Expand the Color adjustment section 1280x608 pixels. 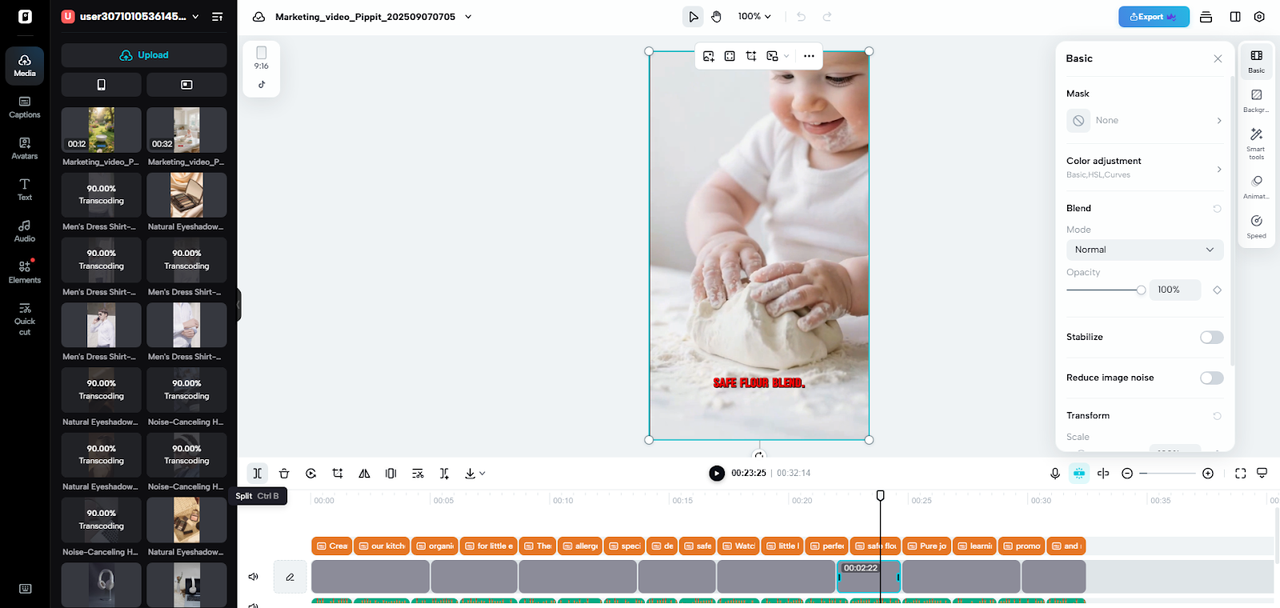[1144, 167]
